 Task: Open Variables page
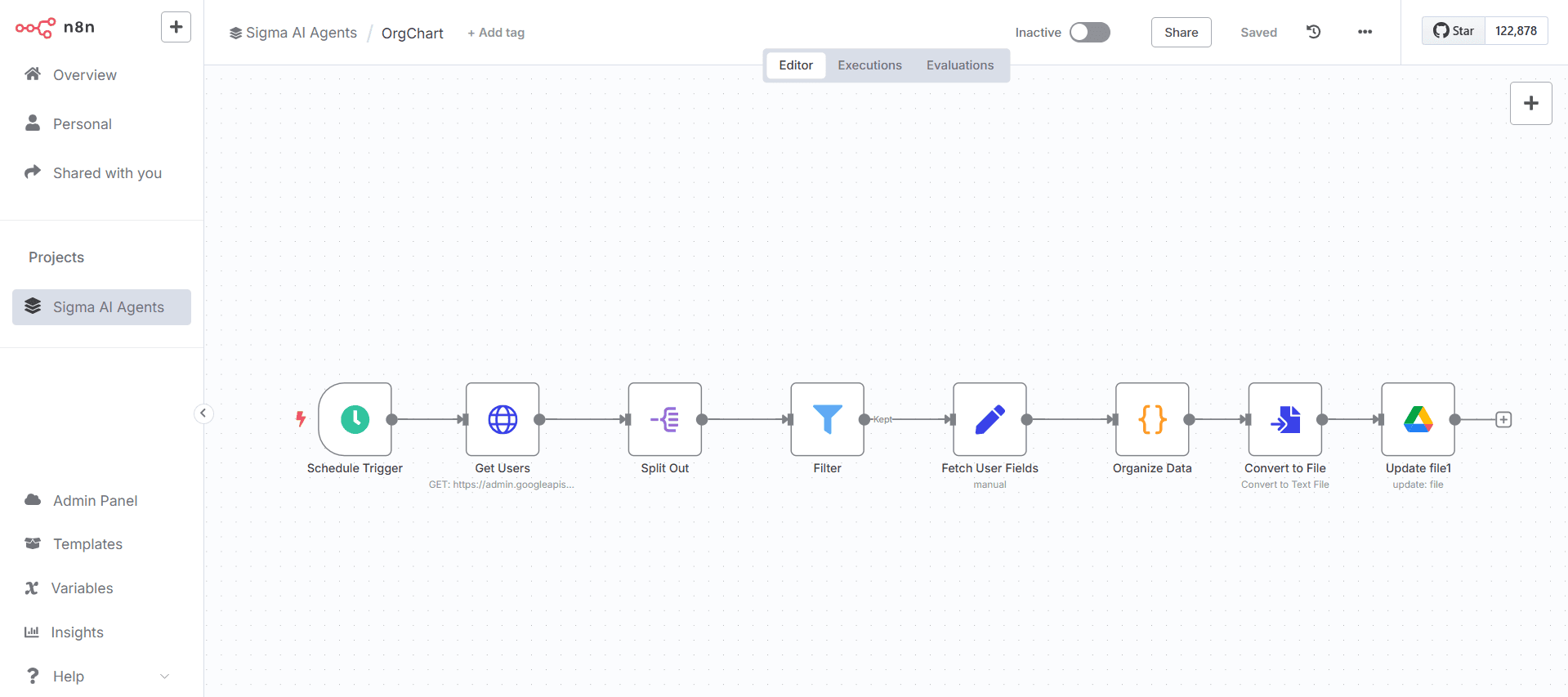click(101, 588)
